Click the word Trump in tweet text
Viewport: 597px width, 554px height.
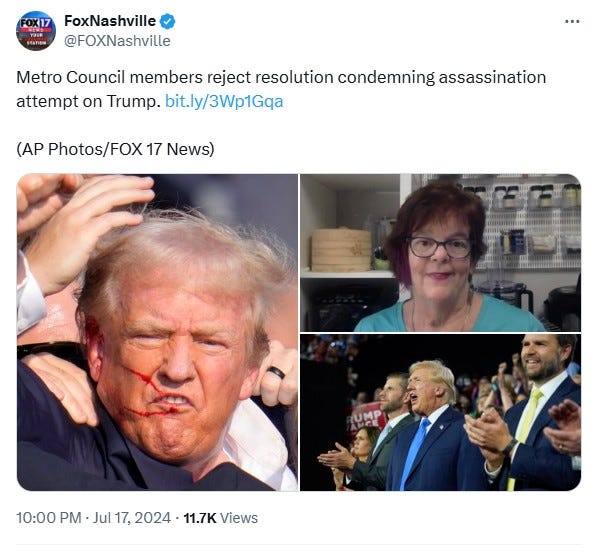[x=131, y=102]
